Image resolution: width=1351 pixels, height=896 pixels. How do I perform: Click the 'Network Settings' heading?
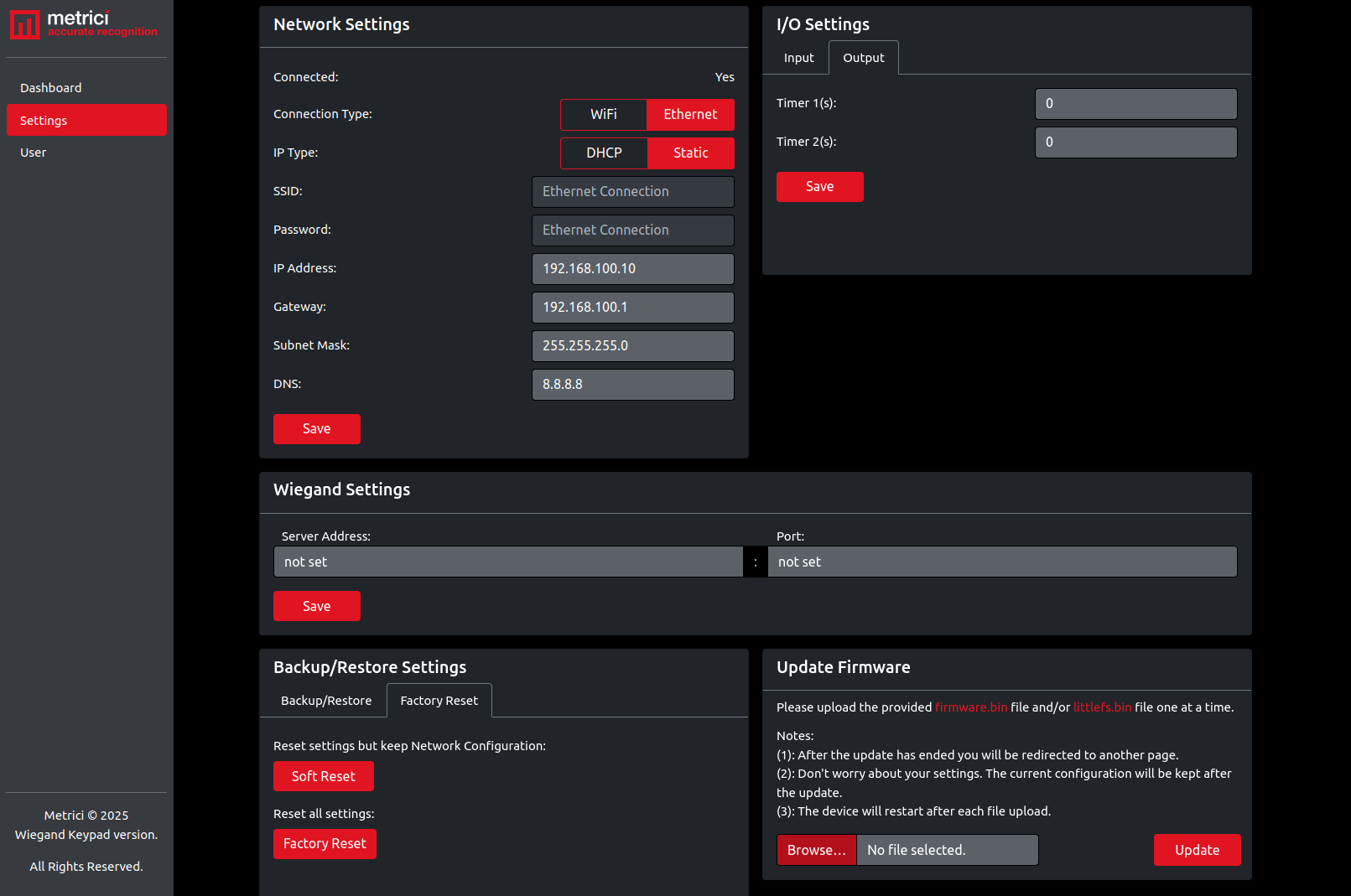click(x=341, y=24)
